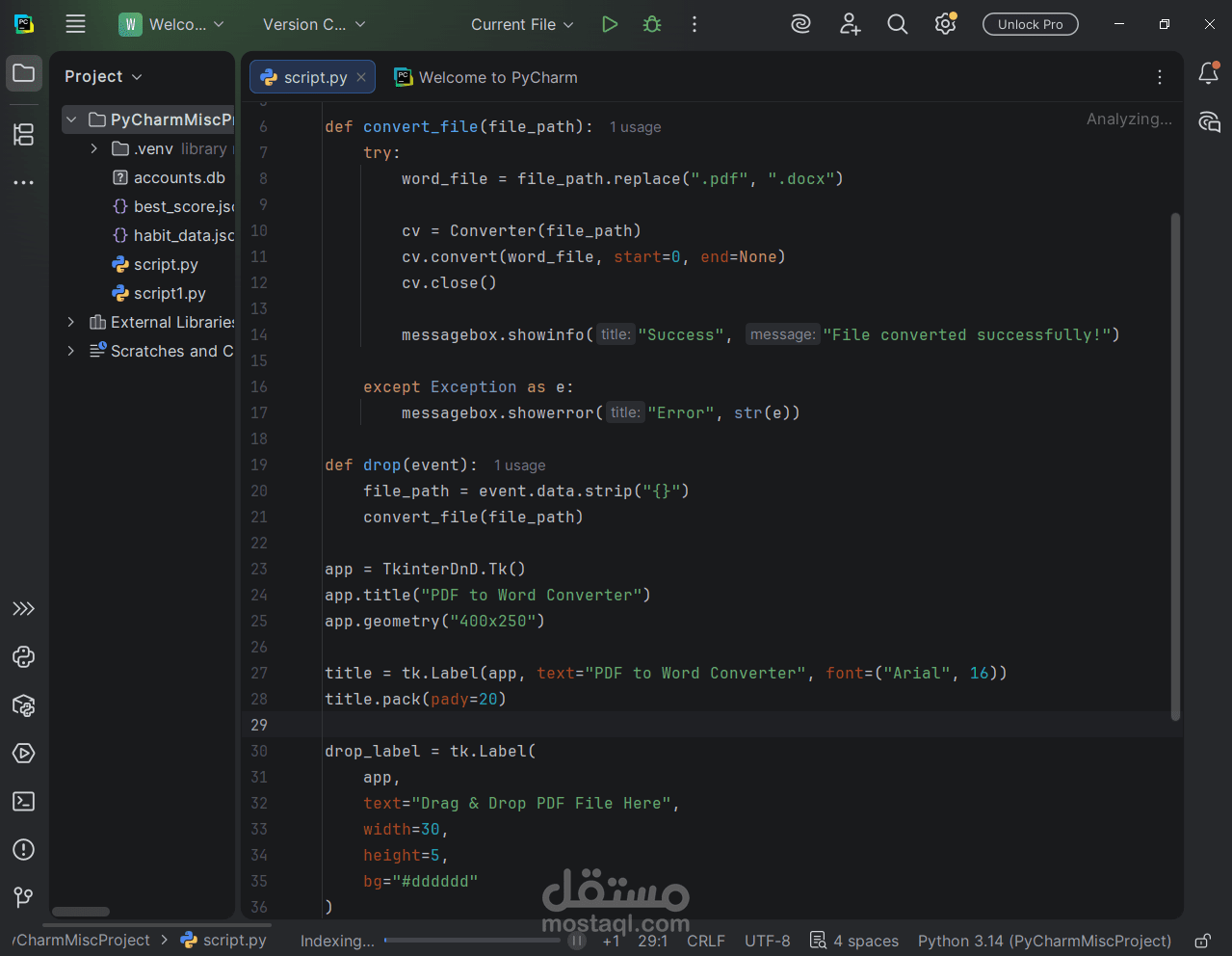This screenshot has width=1232, height=956.
Task: Start debugging with the bug icon
Action: [x=651, y=24]
